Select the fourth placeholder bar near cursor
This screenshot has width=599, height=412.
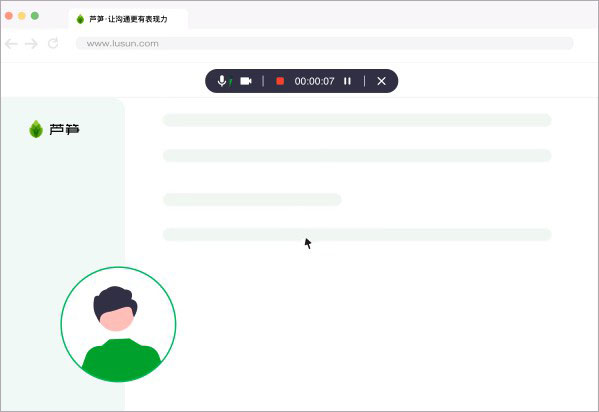pos(357,235)
